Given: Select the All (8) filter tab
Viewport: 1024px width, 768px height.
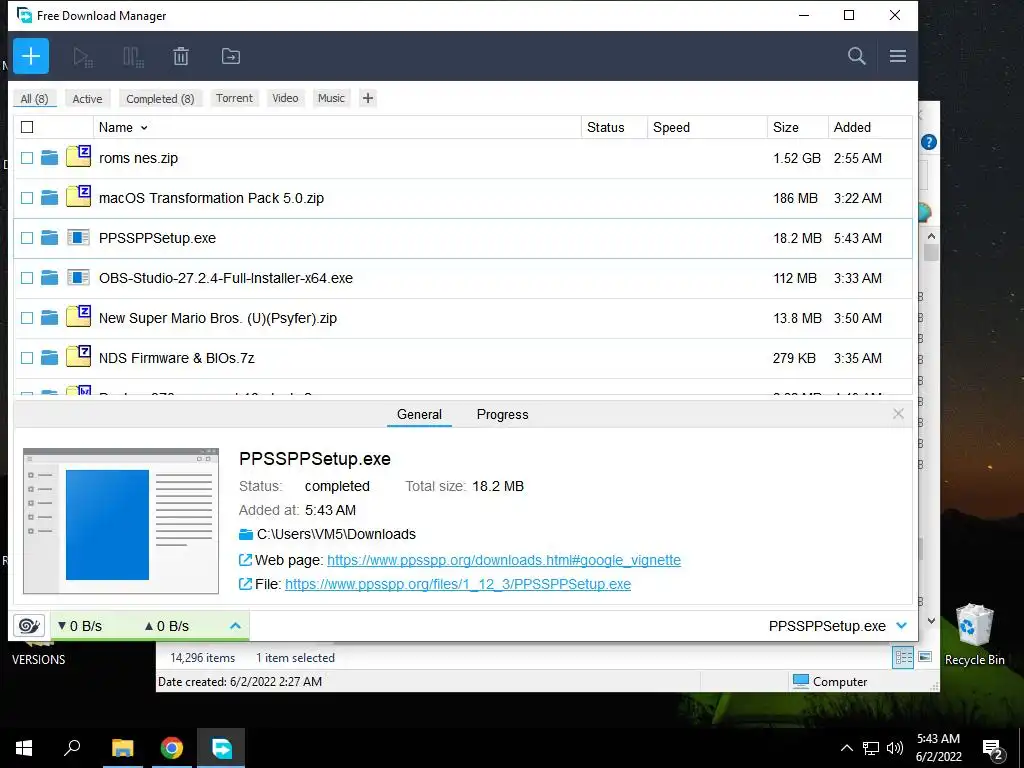Looking at the screenshot, I should click(35, 99).
